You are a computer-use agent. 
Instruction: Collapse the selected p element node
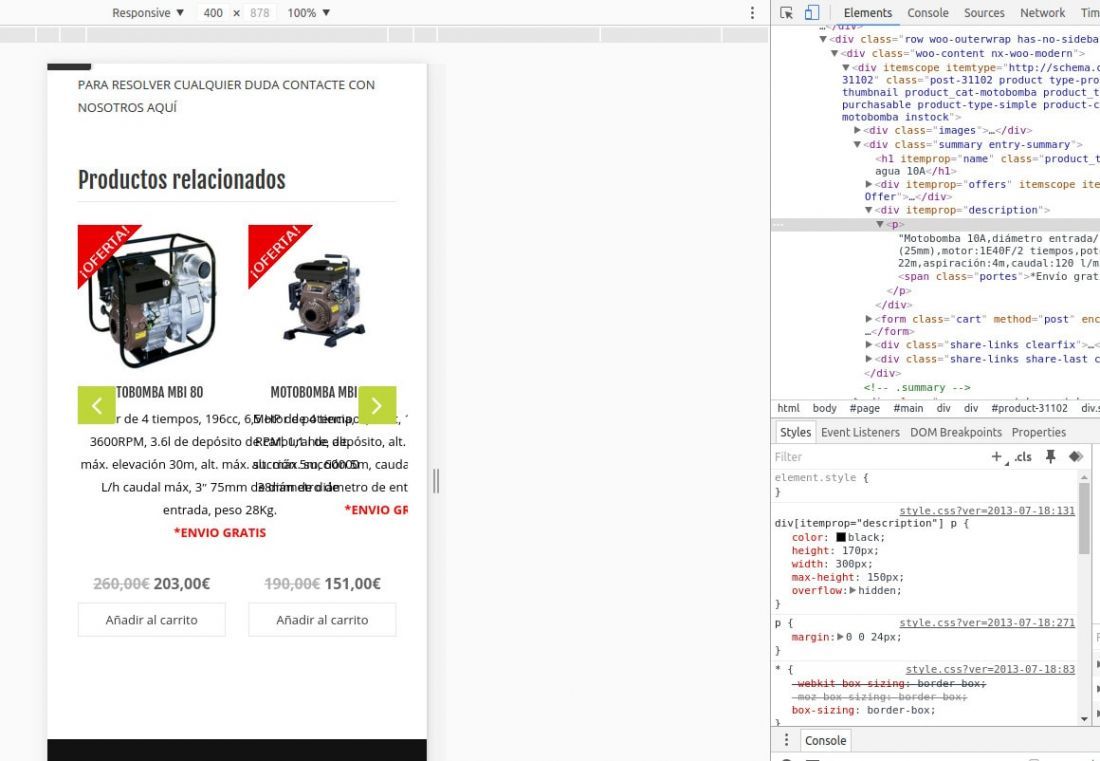tap(880, 224)
